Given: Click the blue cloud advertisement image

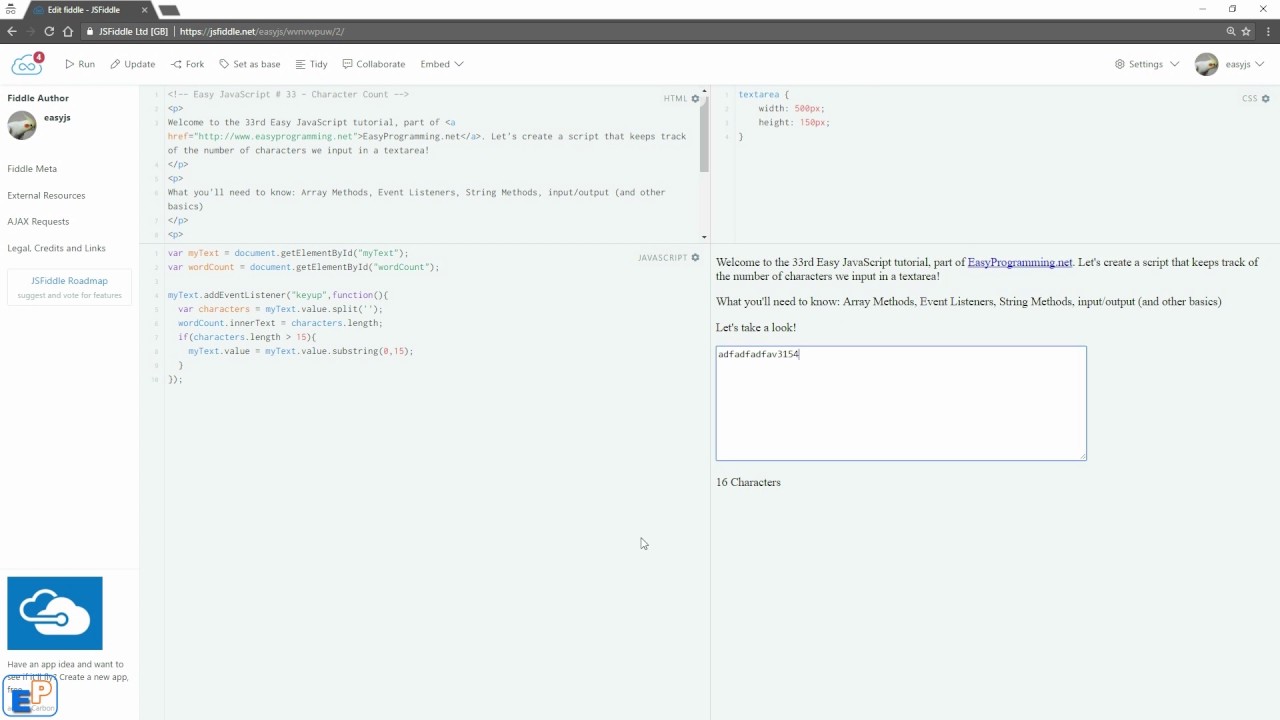Looking at the screenshot, I should pyautogui.click(x=55, y=613).
